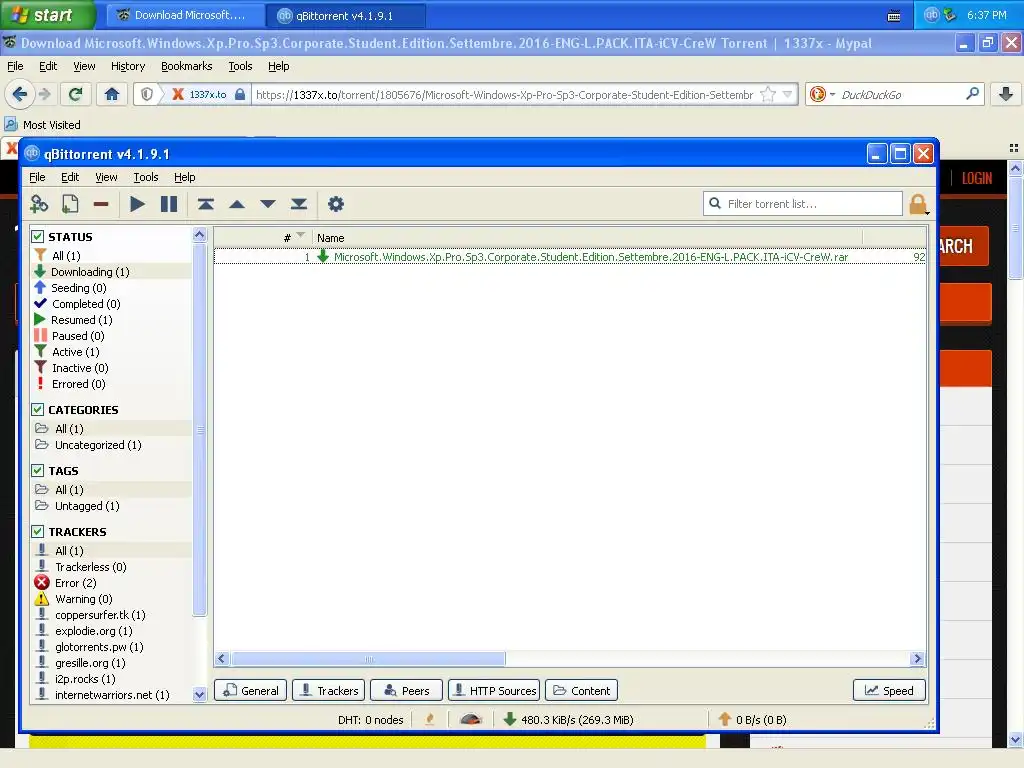Select the Microsoft.Windows.Xp.Pro.Sp3 torrent row

[569, 257]
